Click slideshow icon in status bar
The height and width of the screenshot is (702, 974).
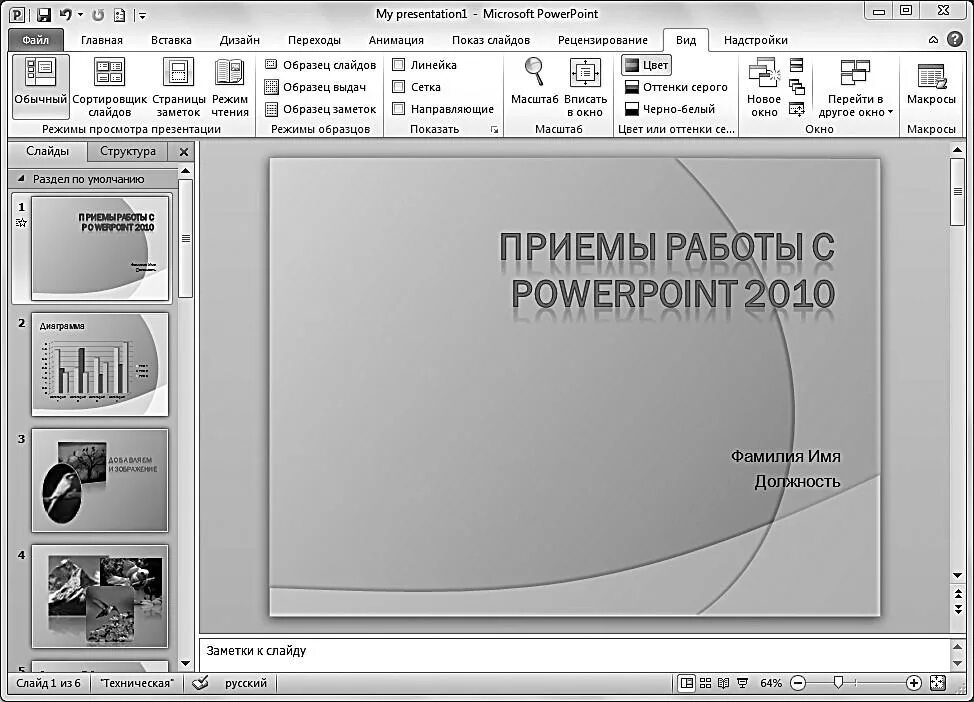(x=742, y=683)
